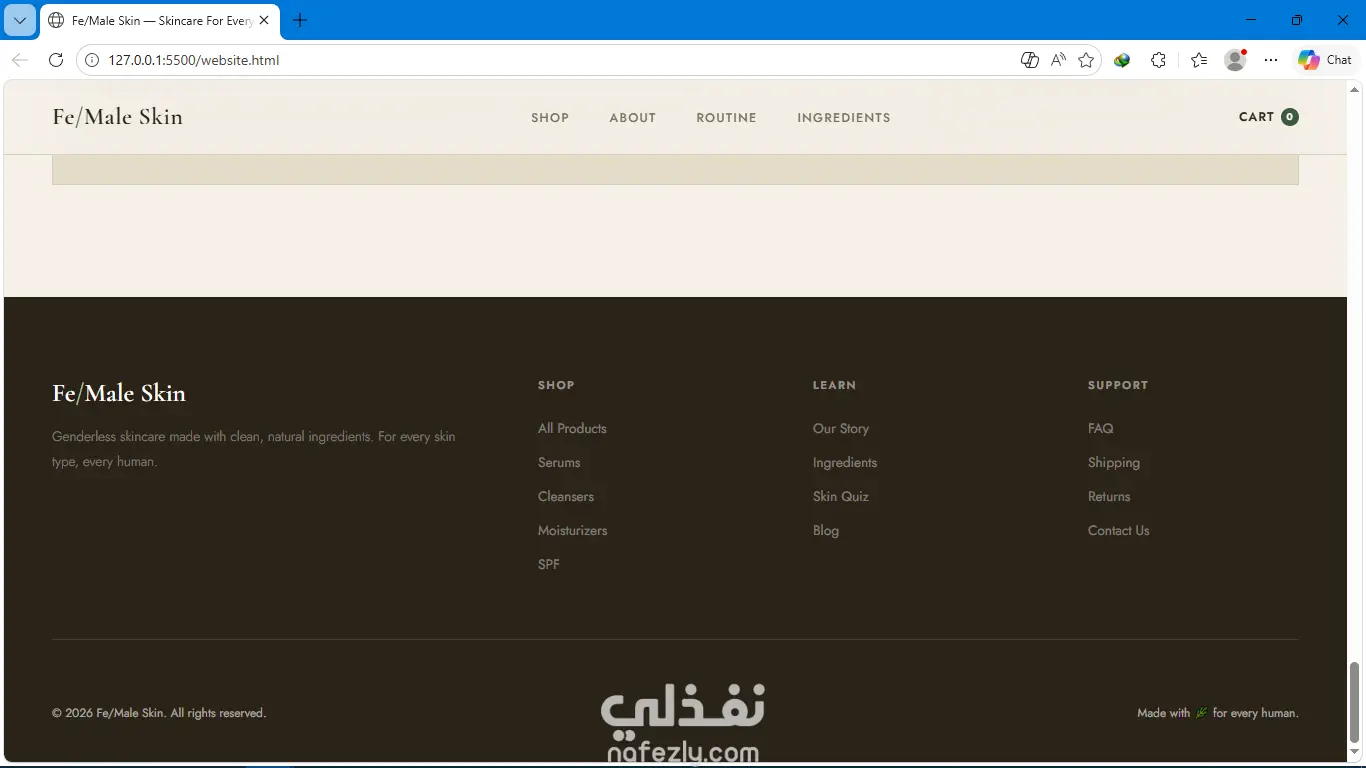Click the copyright 2026 Fe/Male Skin text

(159, 713)
